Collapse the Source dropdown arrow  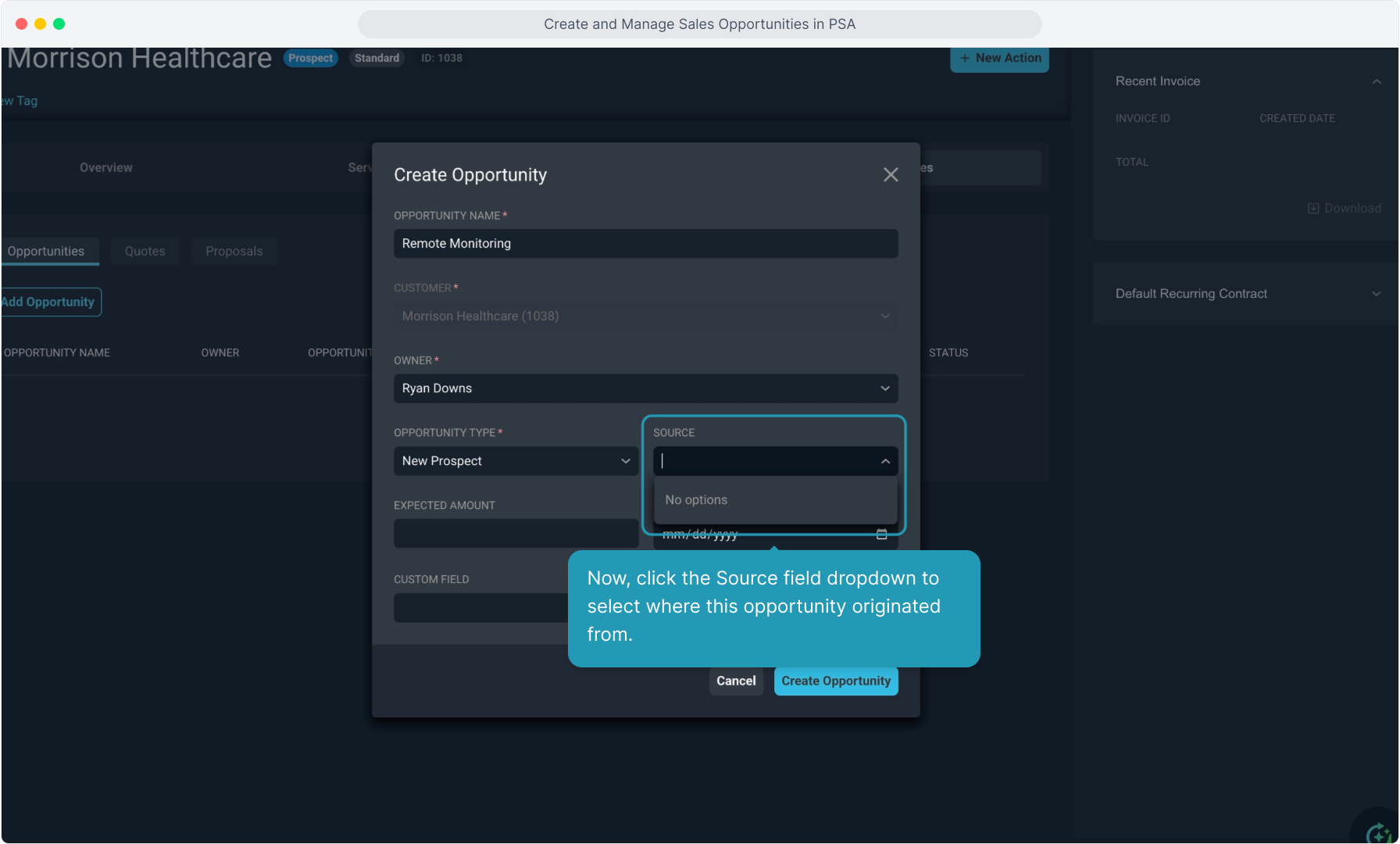885,461
